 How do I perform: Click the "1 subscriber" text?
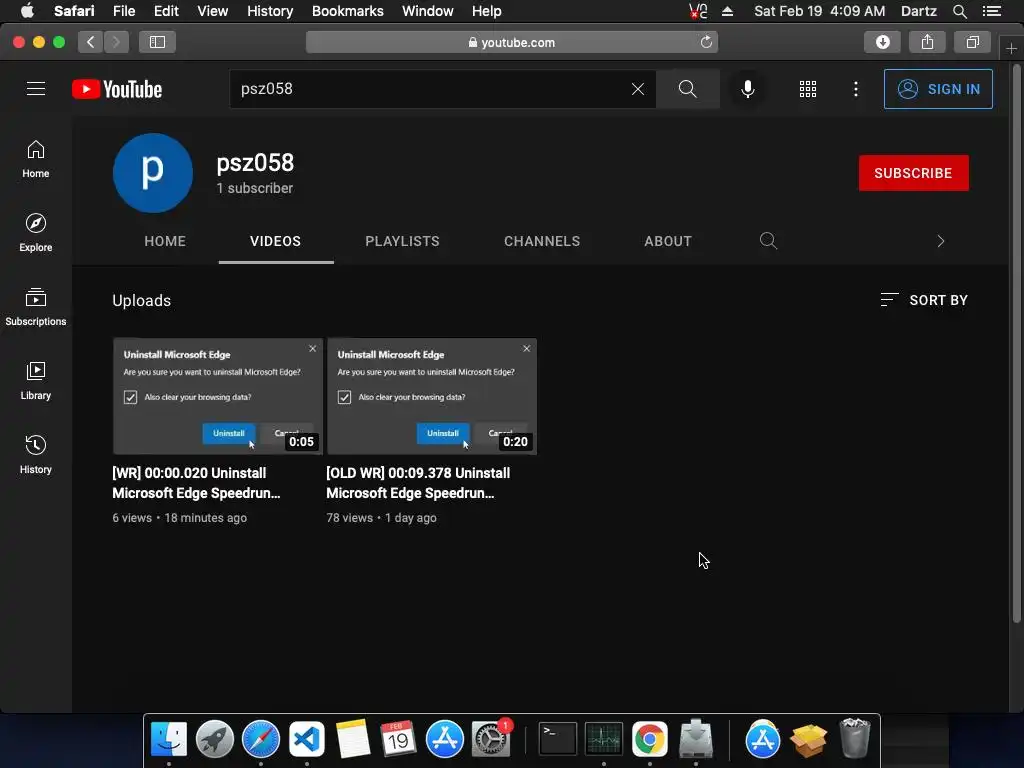255,188
